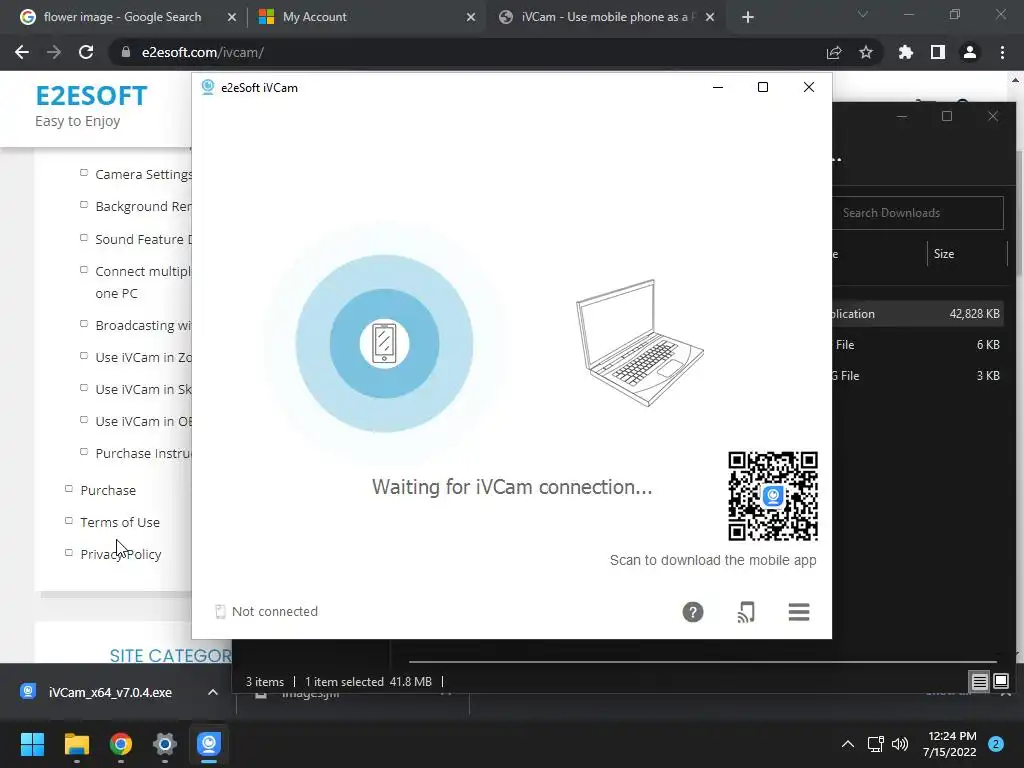
Task: Switch File Explorer to details view icon
Action: pos(980,682)
